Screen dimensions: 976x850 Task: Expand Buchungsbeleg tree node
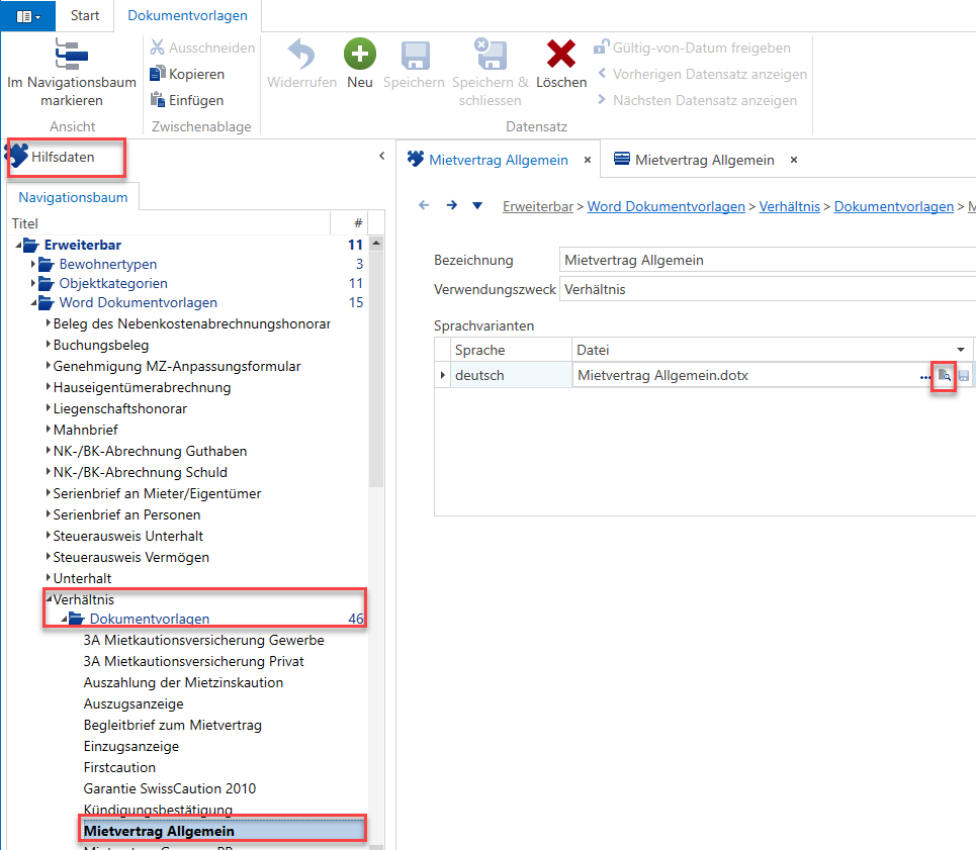tap(48, 344)
